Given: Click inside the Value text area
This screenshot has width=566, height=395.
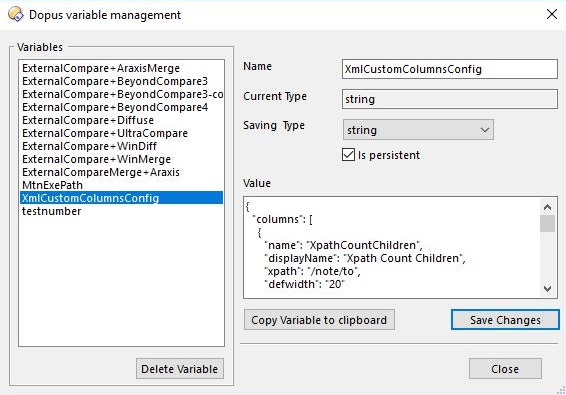Looking at the screenshot, I should pos(392,248).
